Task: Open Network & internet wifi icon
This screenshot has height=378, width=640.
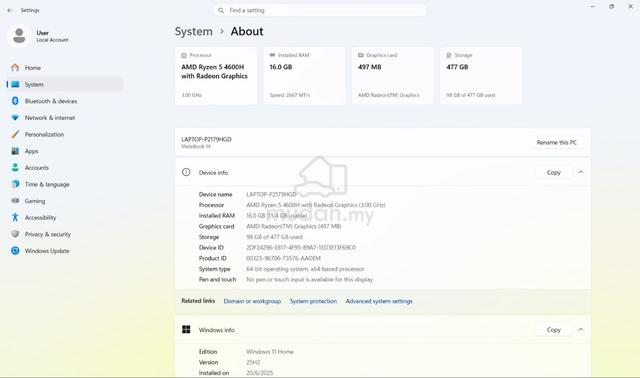Action: (15, 118)
